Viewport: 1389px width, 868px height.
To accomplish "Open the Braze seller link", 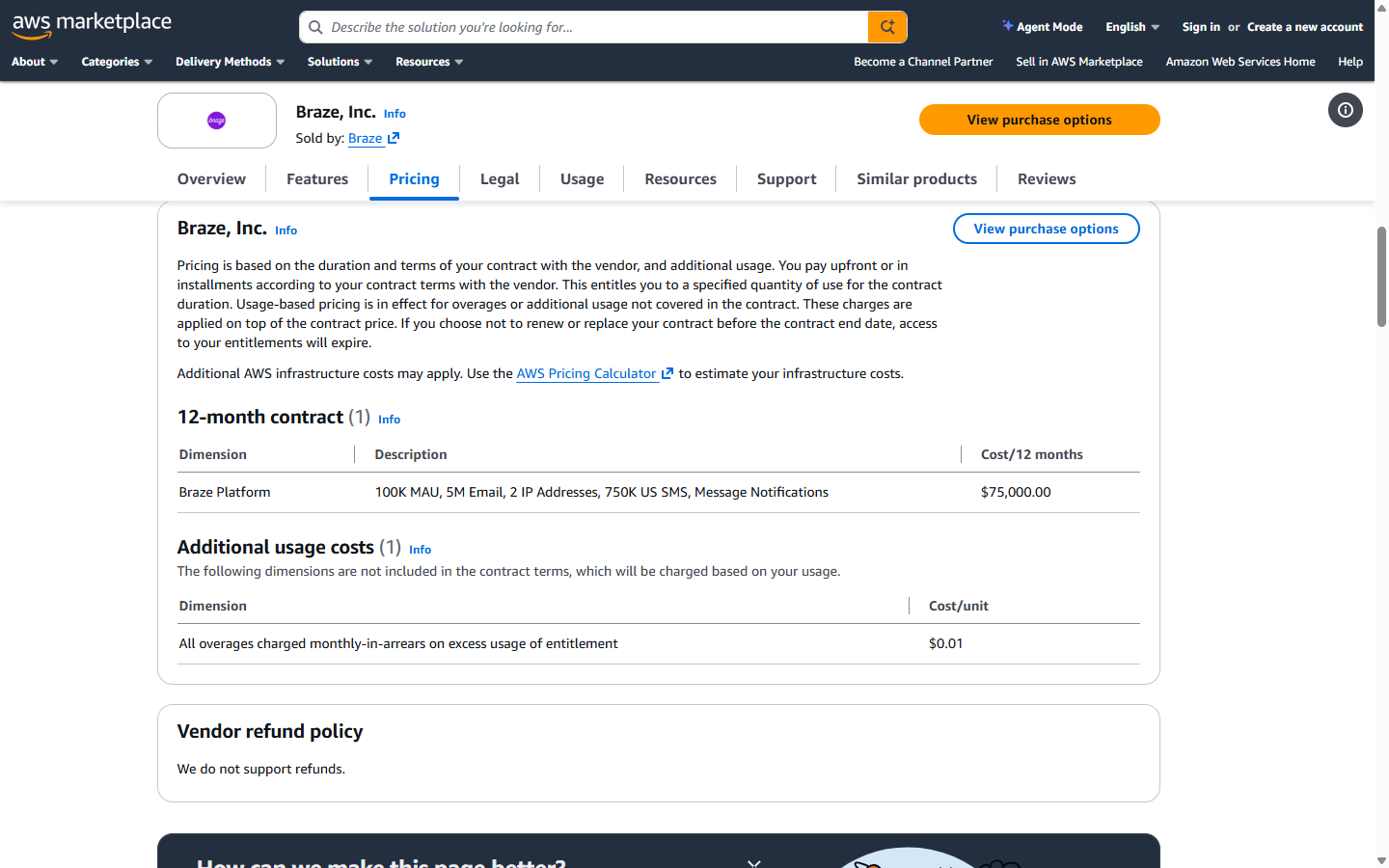I will pyautogui.click(x=365, y=139).
